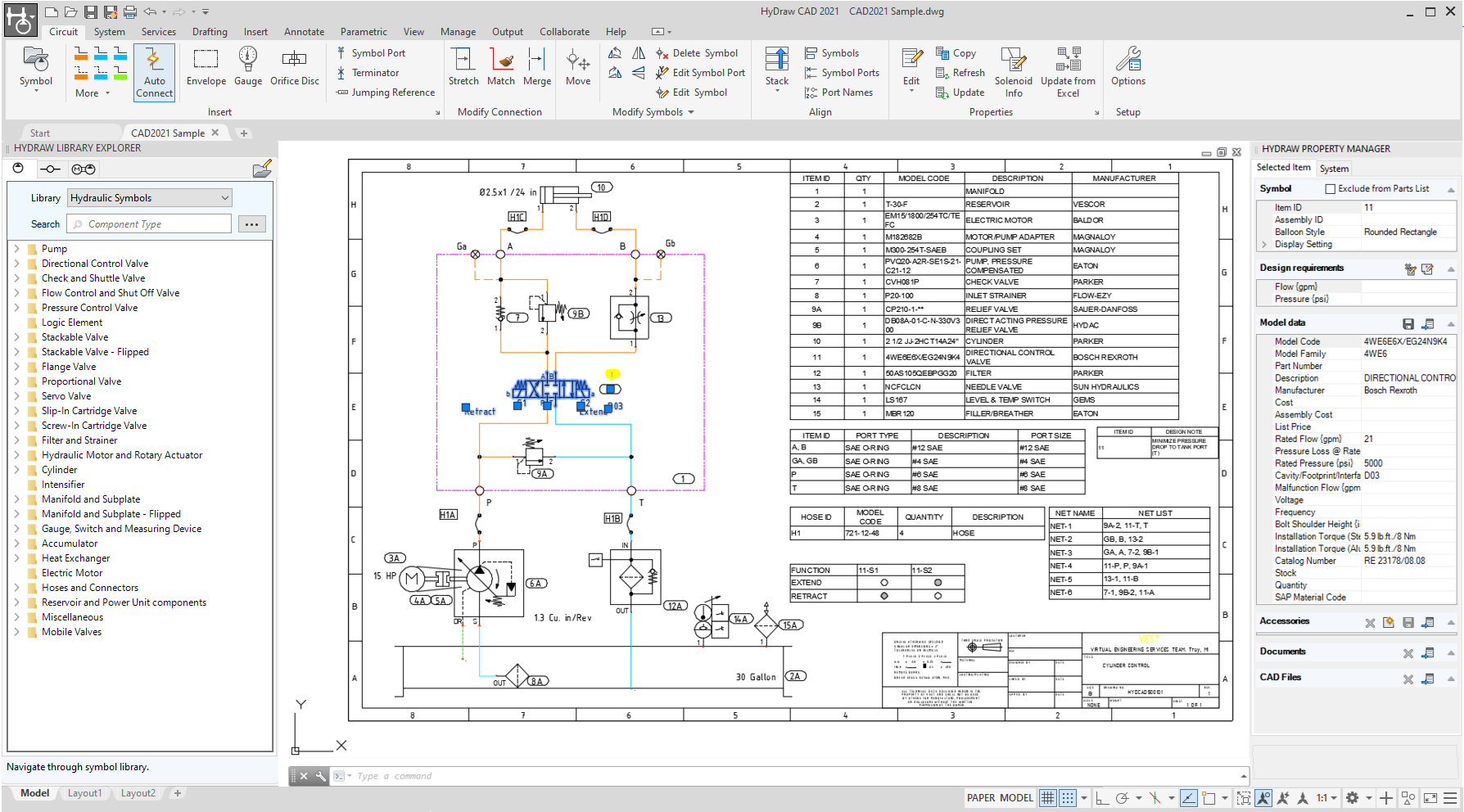The image size is (1464, 812).
Task: Toggle clean screen in status bar
Action: 1430,798
